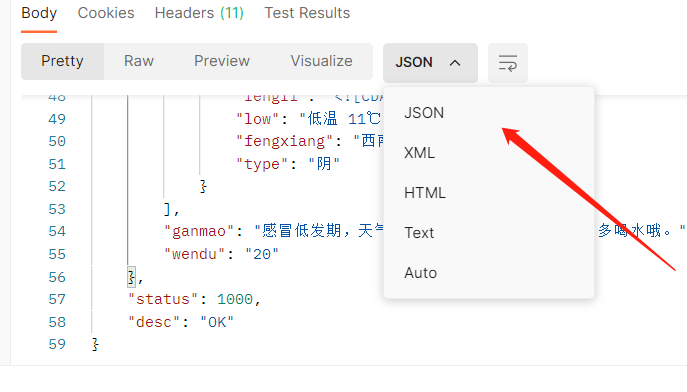Click the "低温 11℃" value text
The image size is (687, 392).
click(340, 119)
